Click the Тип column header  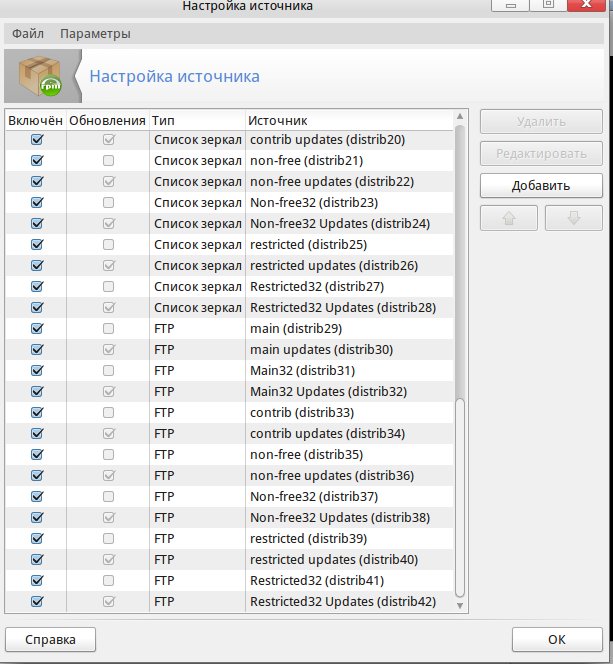(x=197, y=121)
